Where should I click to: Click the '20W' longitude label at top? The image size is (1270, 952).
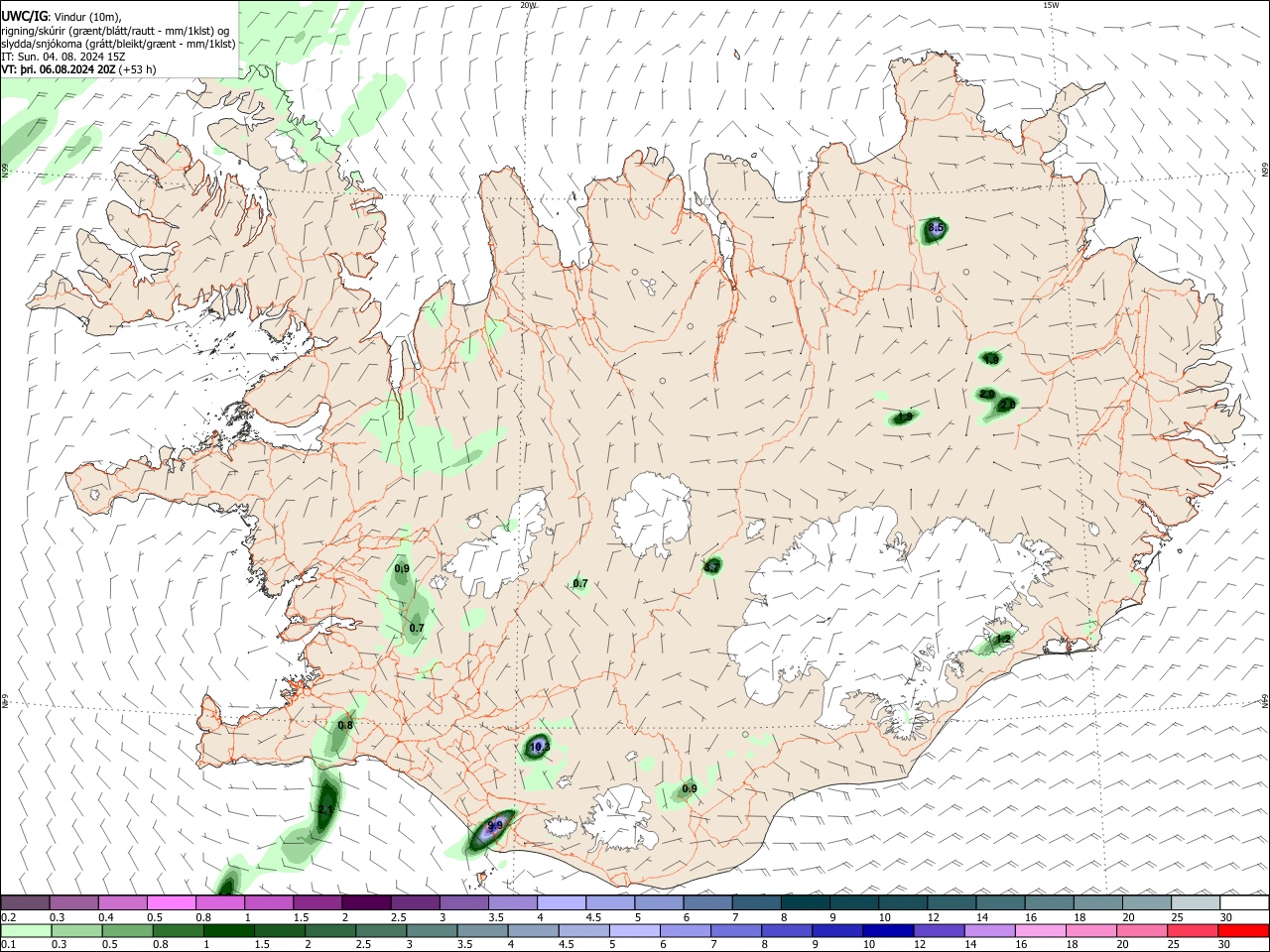529,5
